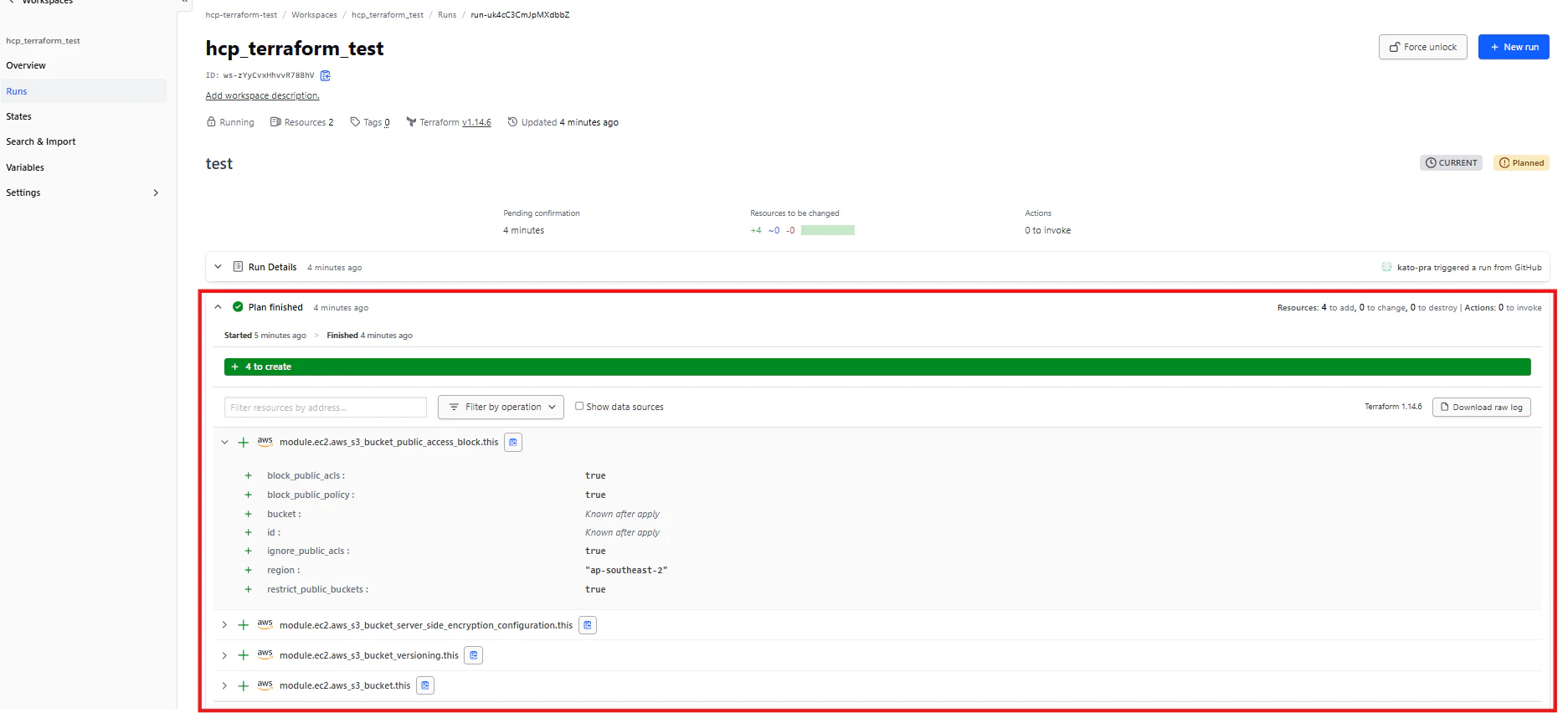
Task: Go to Runs in the sidebar
Action: coord(83,91)
